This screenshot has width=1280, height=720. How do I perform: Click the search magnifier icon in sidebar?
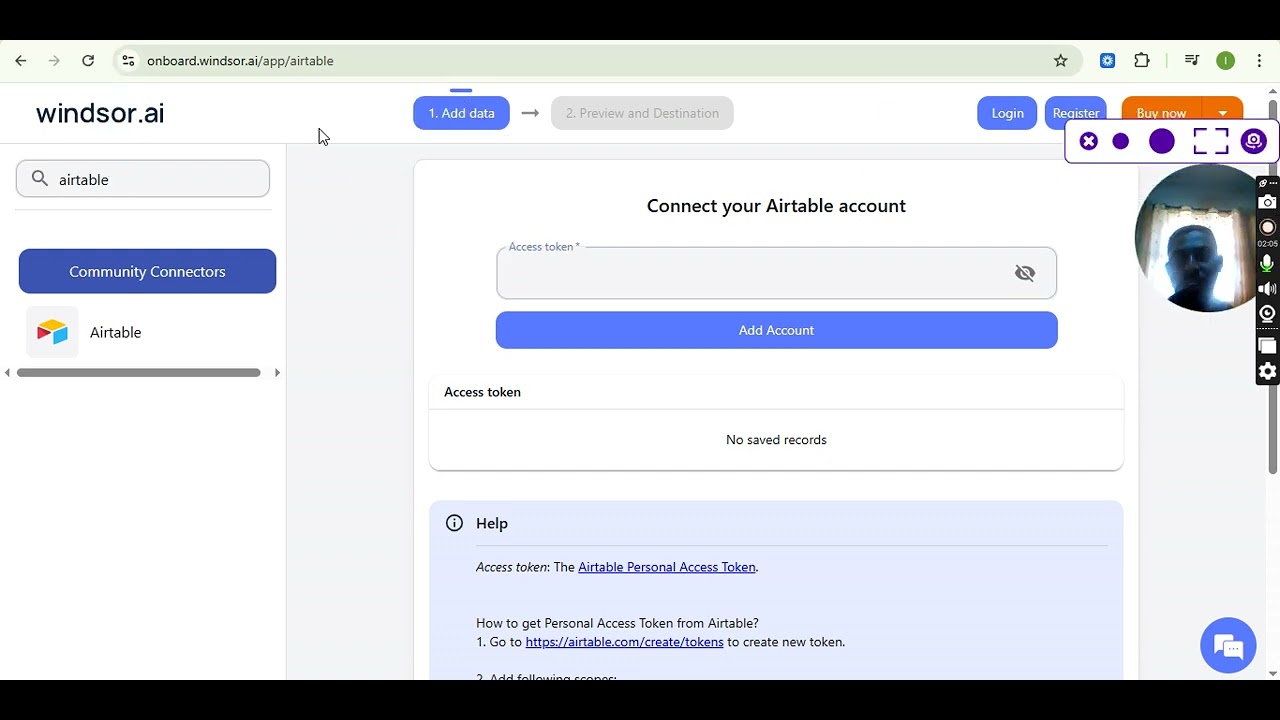(x=40, y=179)
